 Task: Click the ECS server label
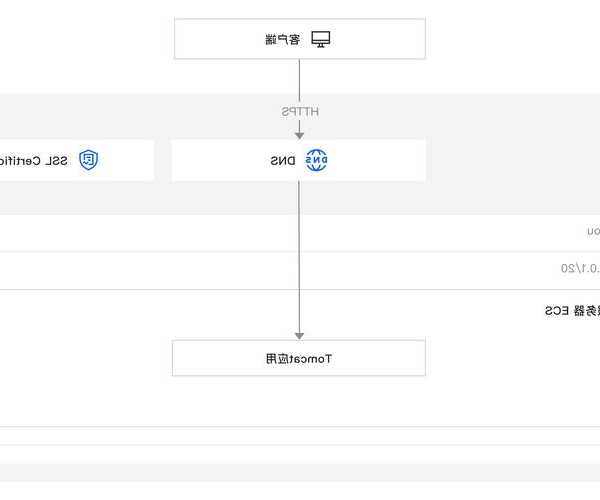[x=572, y=311]
